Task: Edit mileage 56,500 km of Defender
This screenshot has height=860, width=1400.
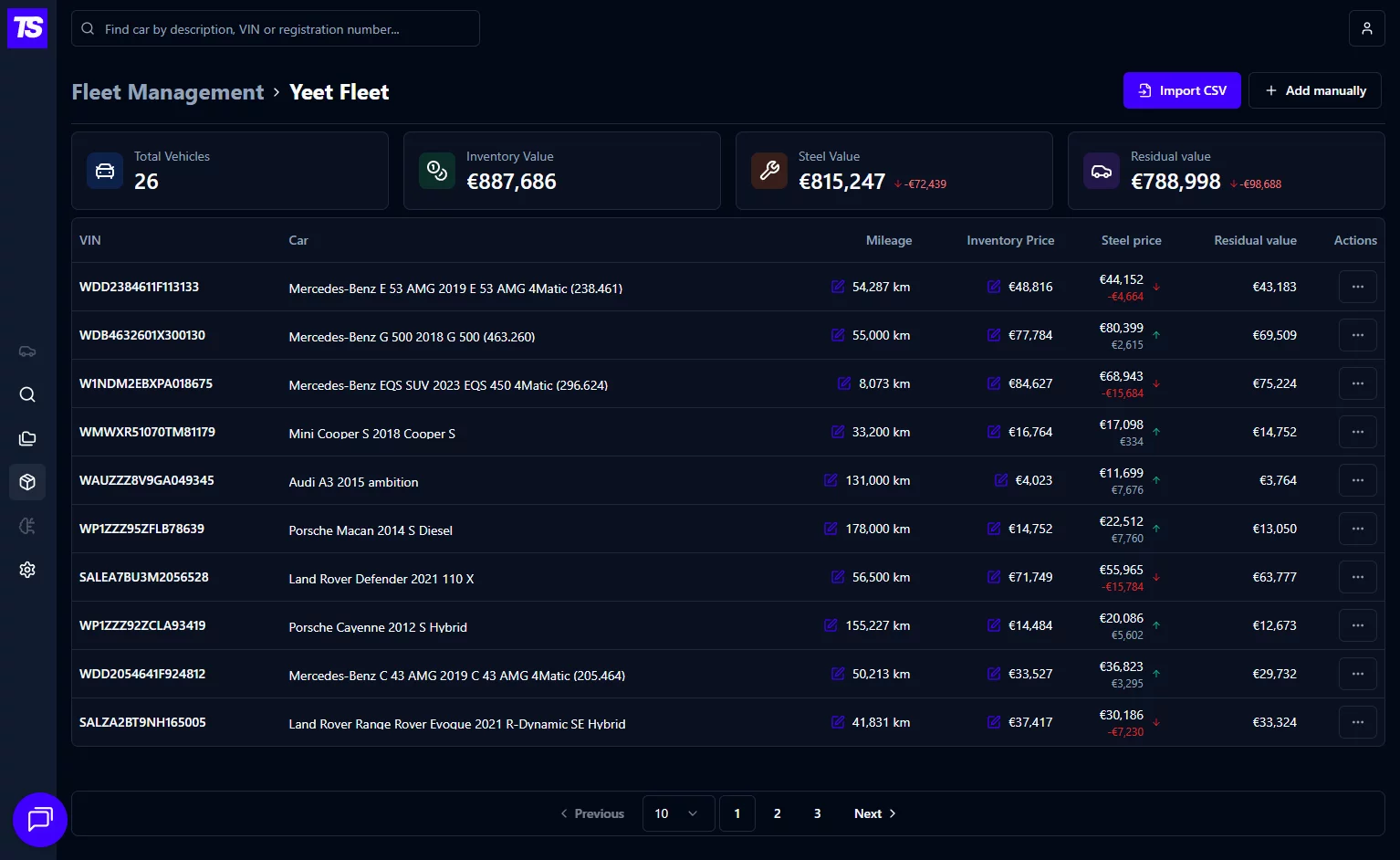Action: click(x=838, y=577)
